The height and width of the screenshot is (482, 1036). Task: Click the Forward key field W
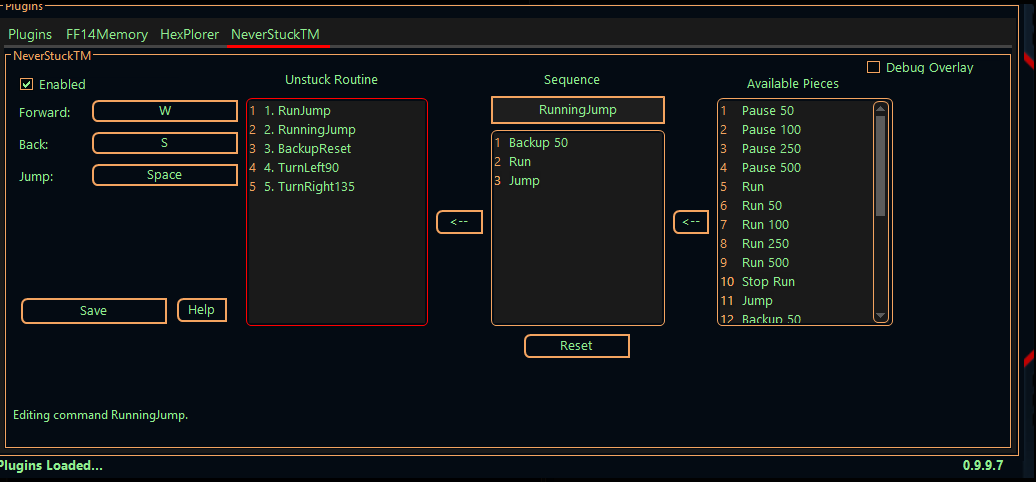[x=165, y=111]
